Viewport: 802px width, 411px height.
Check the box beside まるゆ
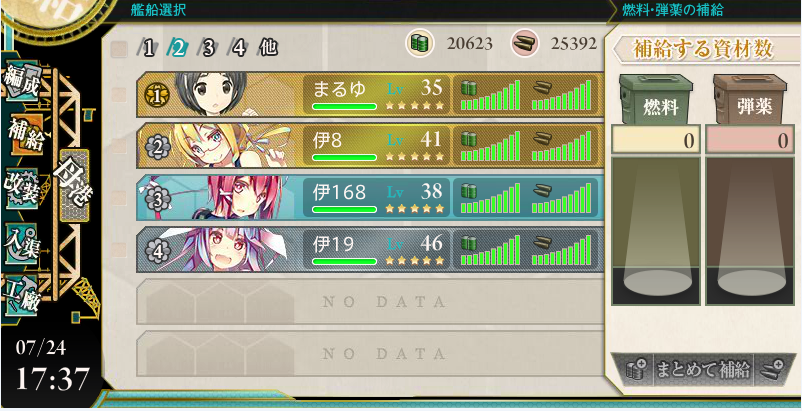[119, 95]
